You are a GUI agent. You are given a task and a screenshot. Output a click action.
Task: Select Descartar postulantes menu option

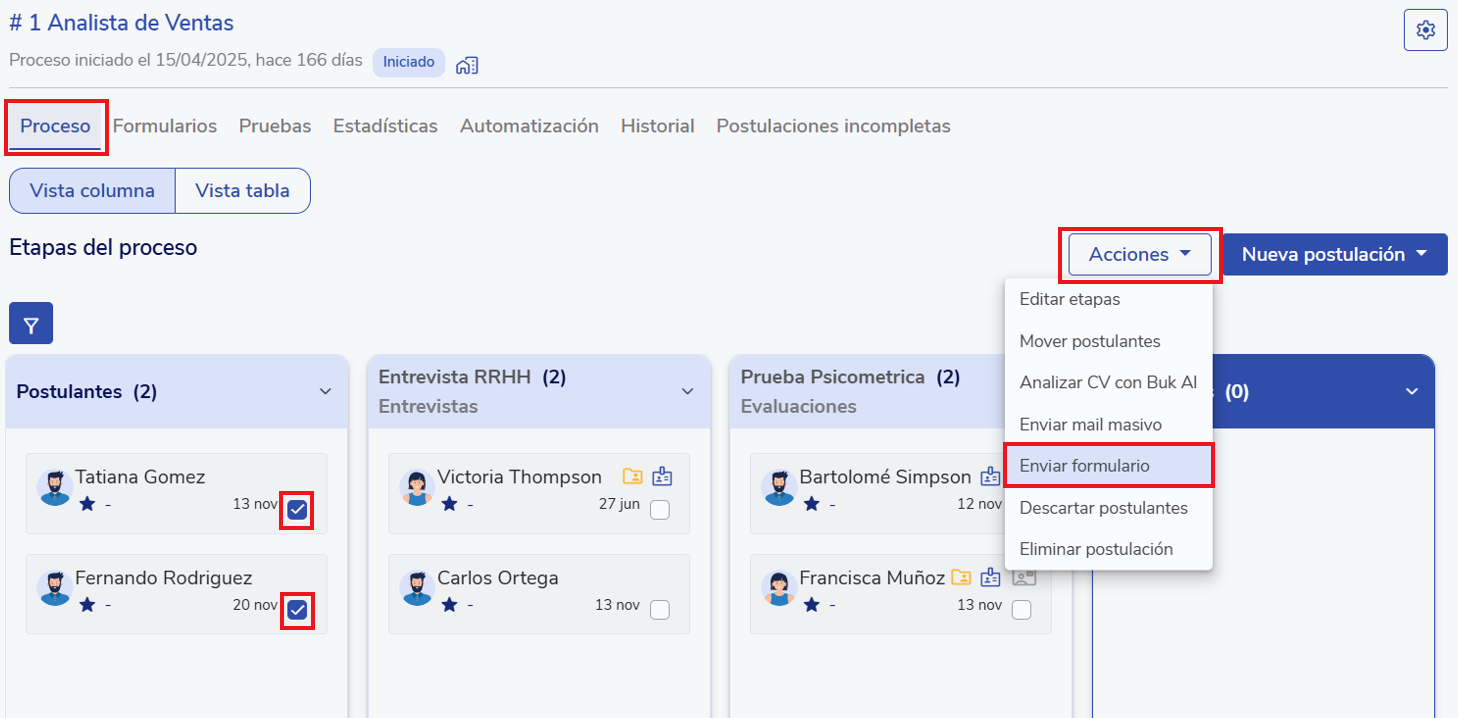coord(1103,508)
